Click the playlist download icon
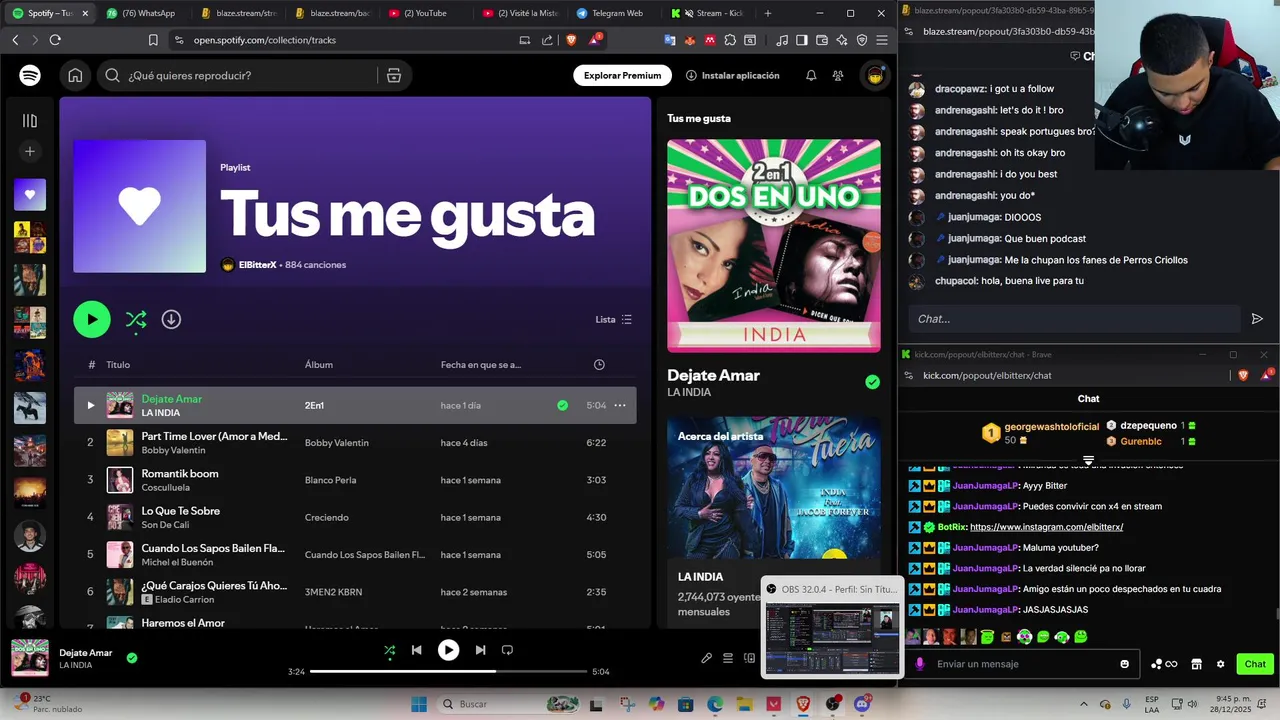The height and width of the screenshot is (720, 1280). (x=171, y=319)
